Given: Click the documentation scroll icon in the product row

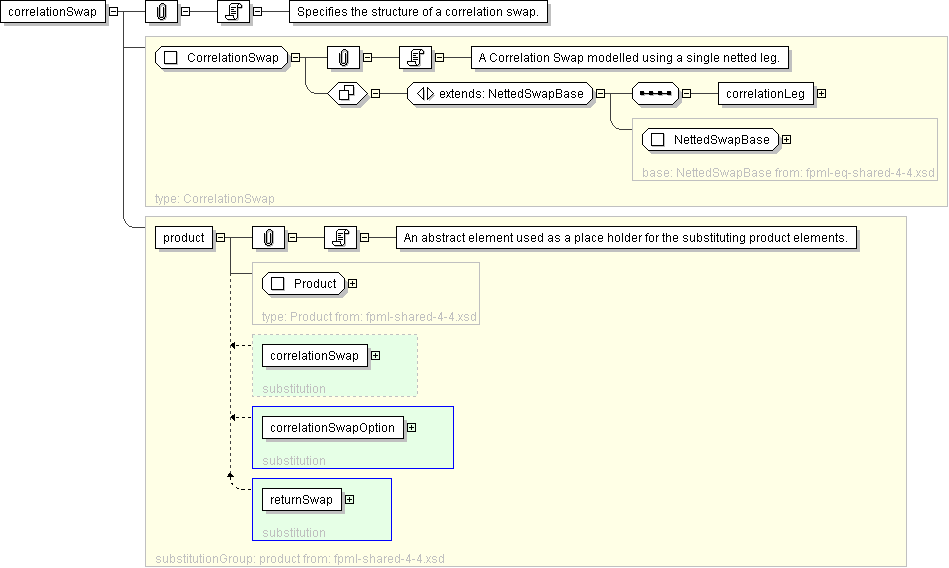Looking at the screenshot, I should pos(340,238).
